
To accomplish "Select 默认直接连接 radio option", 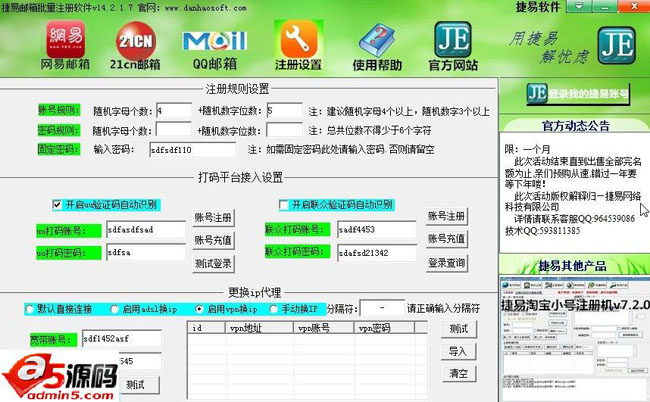I will point(30,309).
